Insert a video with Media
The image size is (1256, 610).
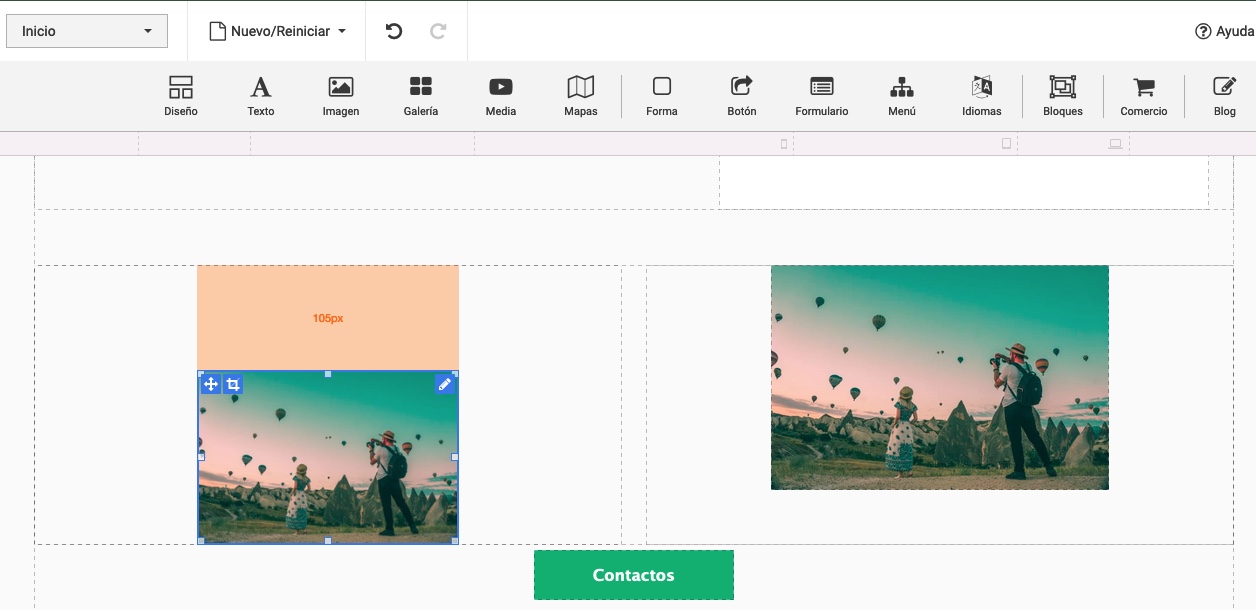click(x=500, y=96)
